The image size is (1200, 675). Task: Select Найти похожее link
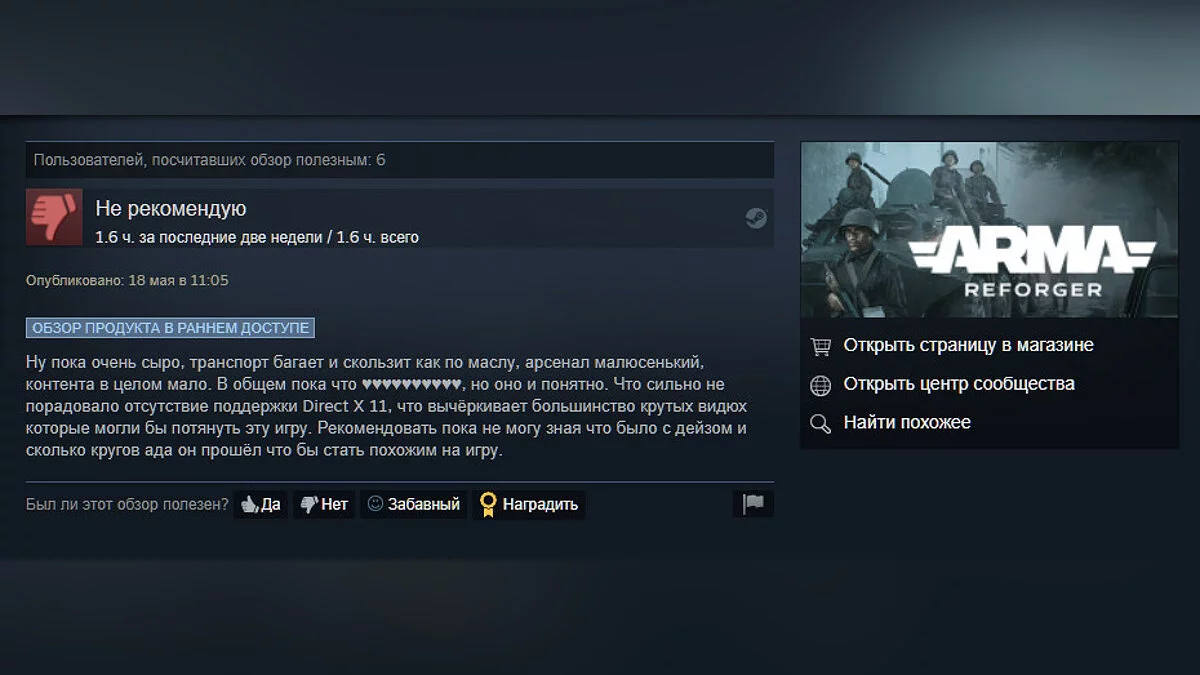pyautogui.click(x=907, y=423)
